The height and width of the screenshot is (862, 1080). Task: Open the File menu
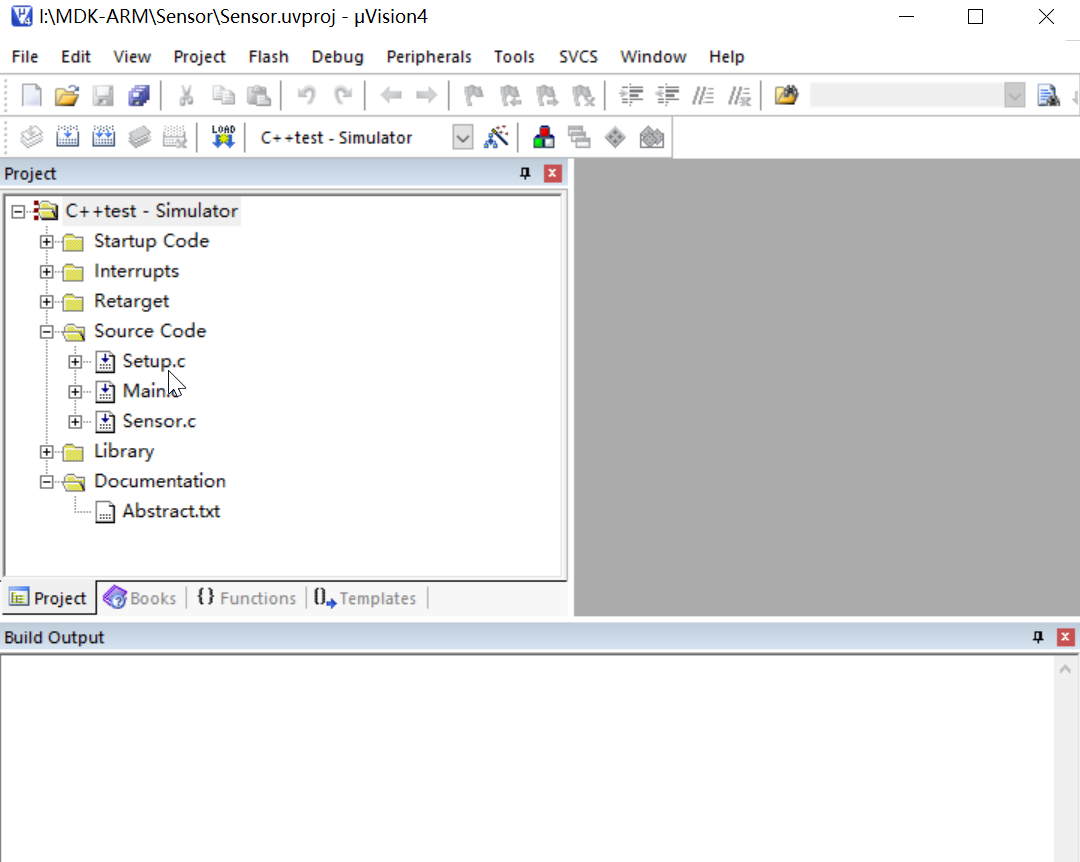pyautogui.click(x=25, y=57)
